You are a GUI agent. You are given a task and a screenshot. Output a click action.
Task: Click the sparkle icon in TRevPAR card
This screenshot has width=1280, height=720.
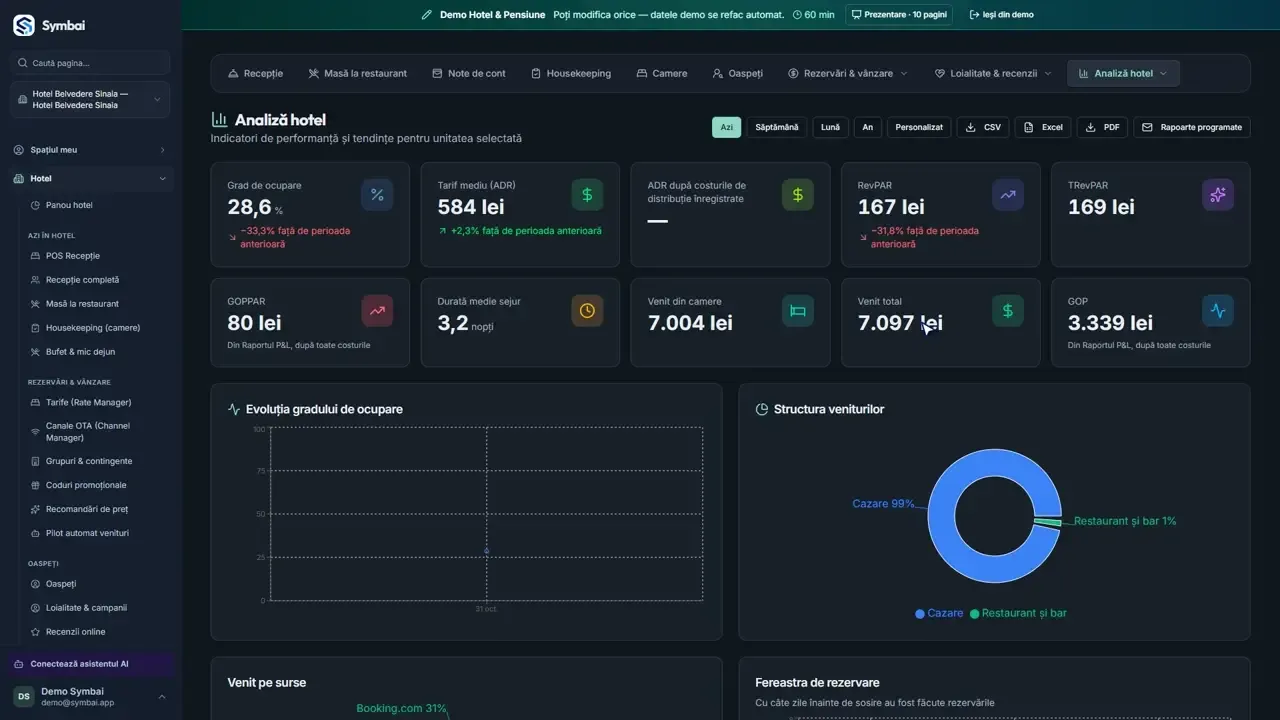(x=1218, y=195)
